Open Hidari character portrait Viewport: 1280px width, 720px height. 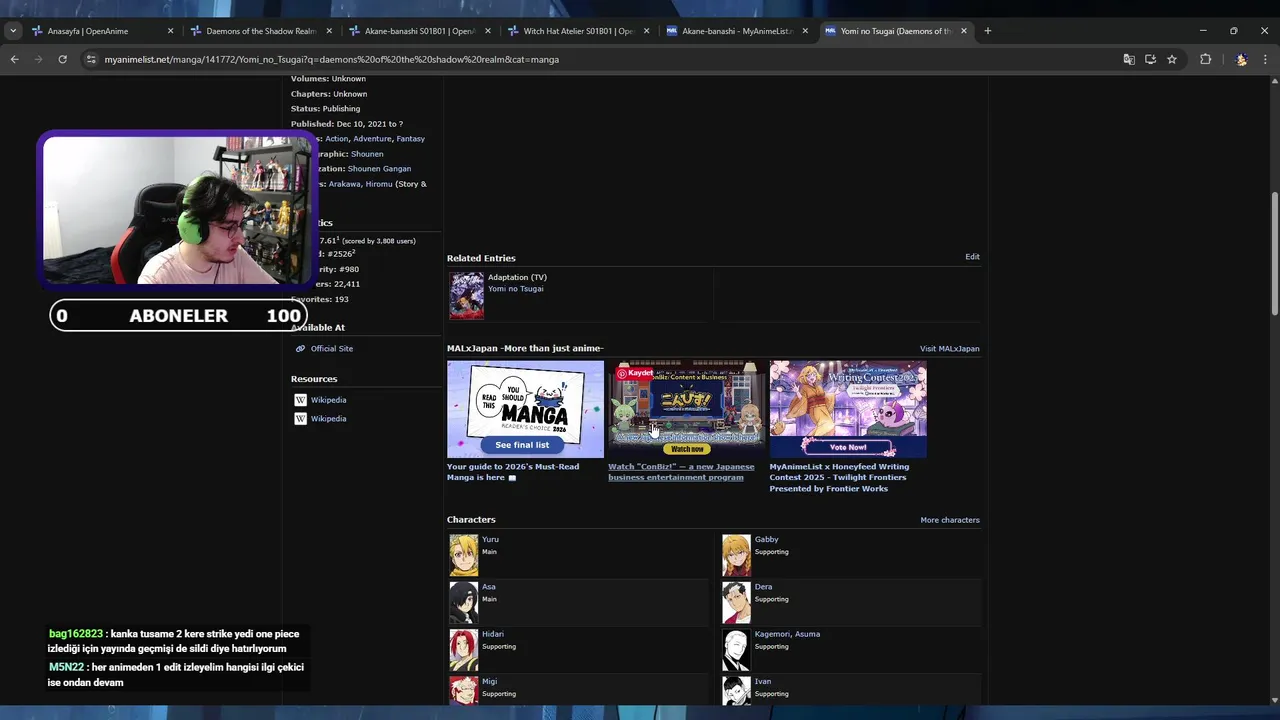pos(463,650)
